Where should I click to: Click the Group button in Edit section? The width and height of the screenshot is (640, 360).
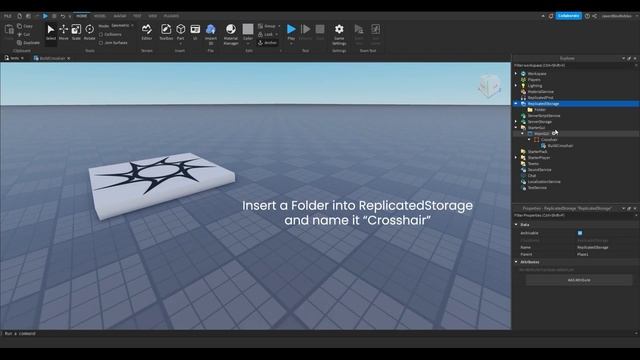coord(267,26)
